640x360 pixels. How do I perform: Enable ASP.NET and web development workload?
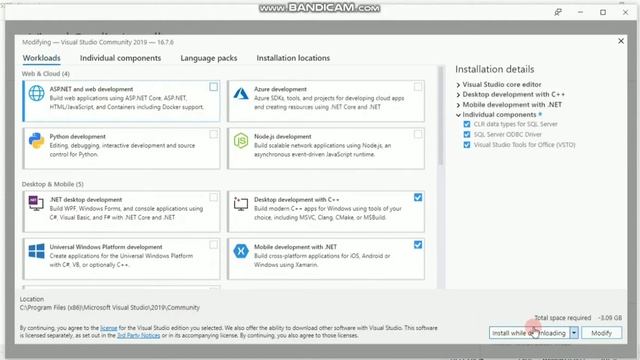[x=213, y=87]
